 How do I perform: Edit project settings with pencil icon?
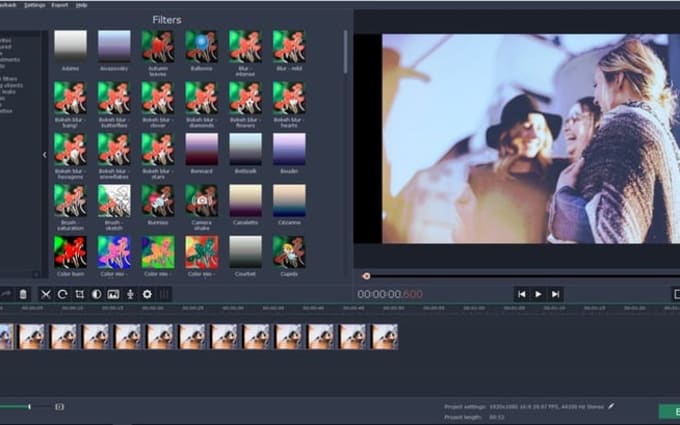[x=611, y=406]
